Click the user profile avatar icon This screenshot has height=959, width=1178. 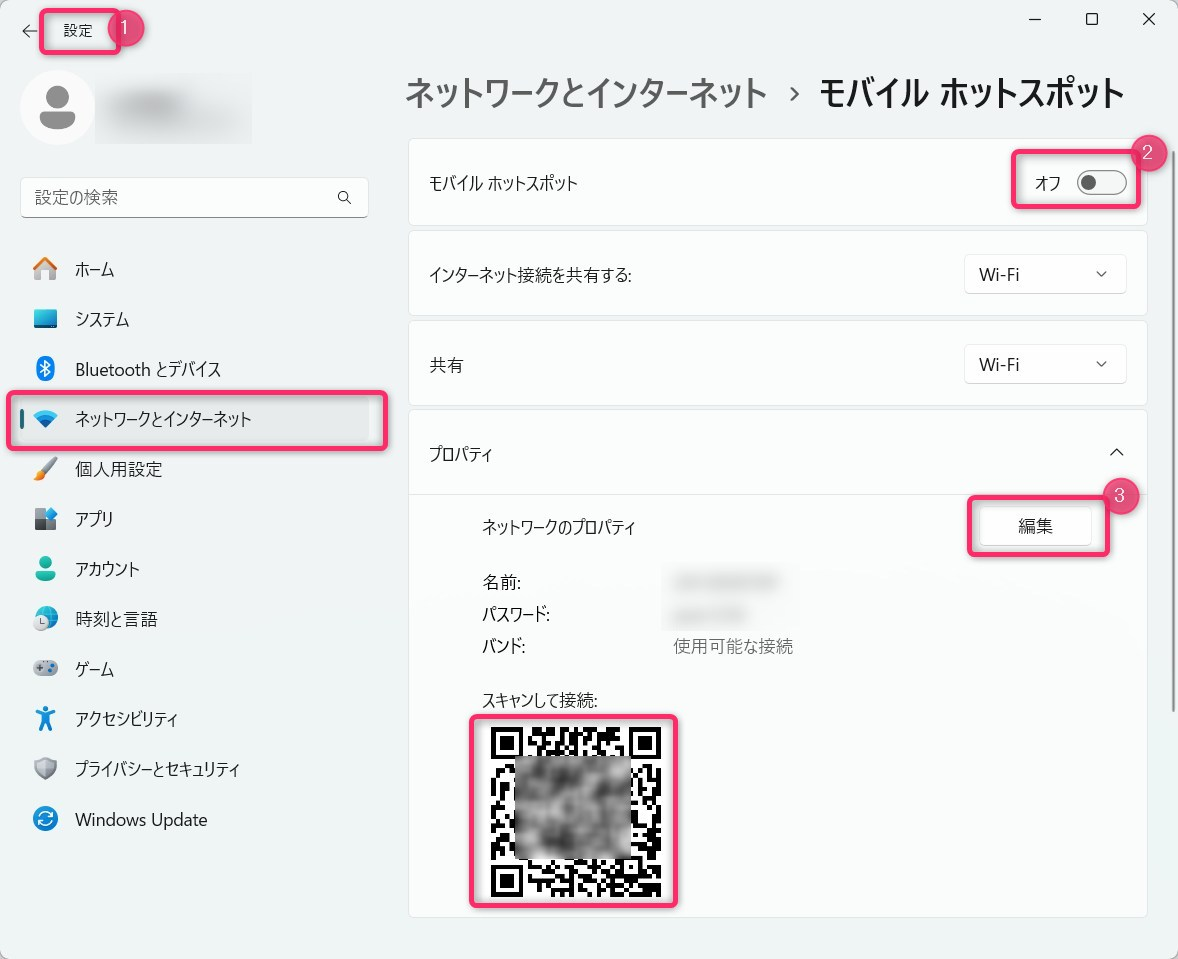pyautogui.click(x=57, y=107)
